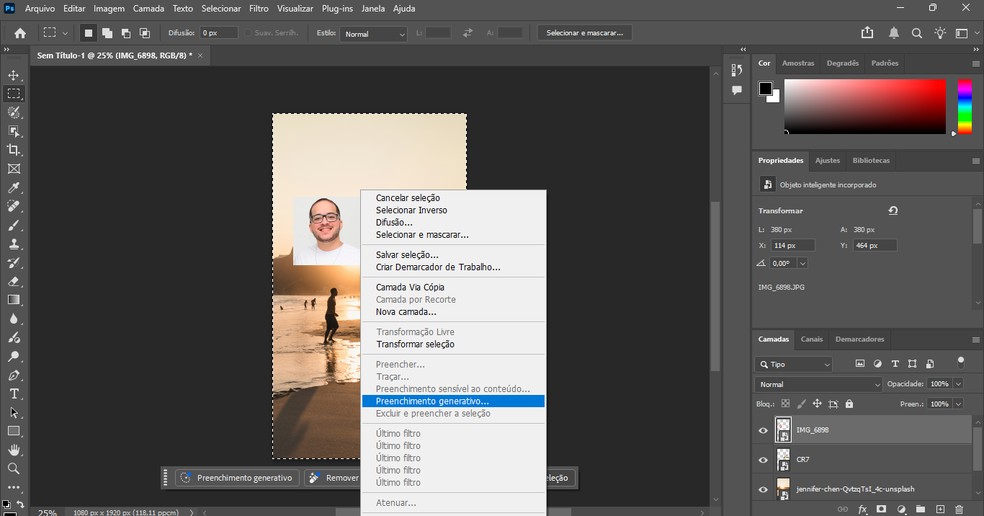Toggle visibility of CR7 layer
Image resolution: width=984 pixels, height=516 pixels.
(x=764, y=460)
